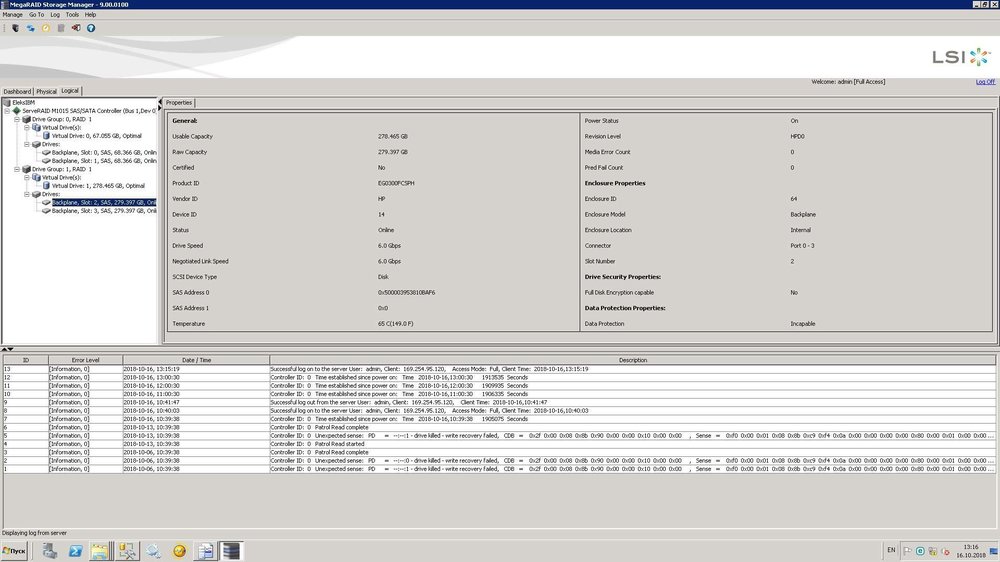Image resolution: width=1000 pixels, height=562 pixels.
Task: Click the red exit icon in the toolbar
Action: pyautogui.click(x=76, y=28)
